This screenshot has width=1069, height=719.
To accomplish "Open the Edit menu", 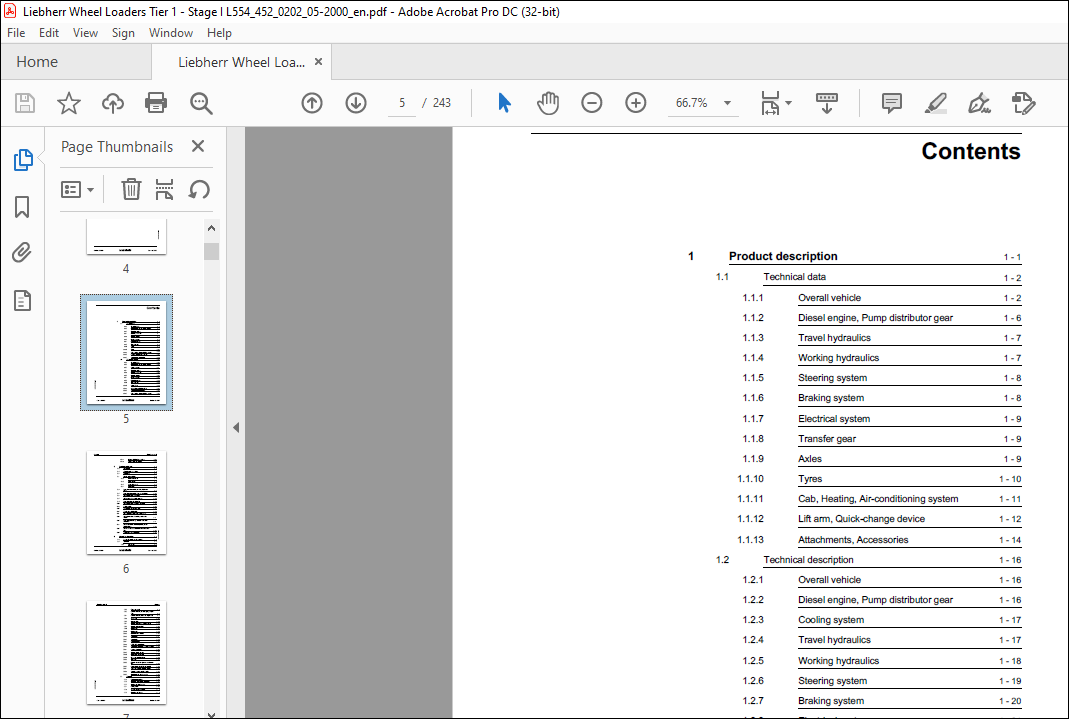I will [x=48, y=33].
